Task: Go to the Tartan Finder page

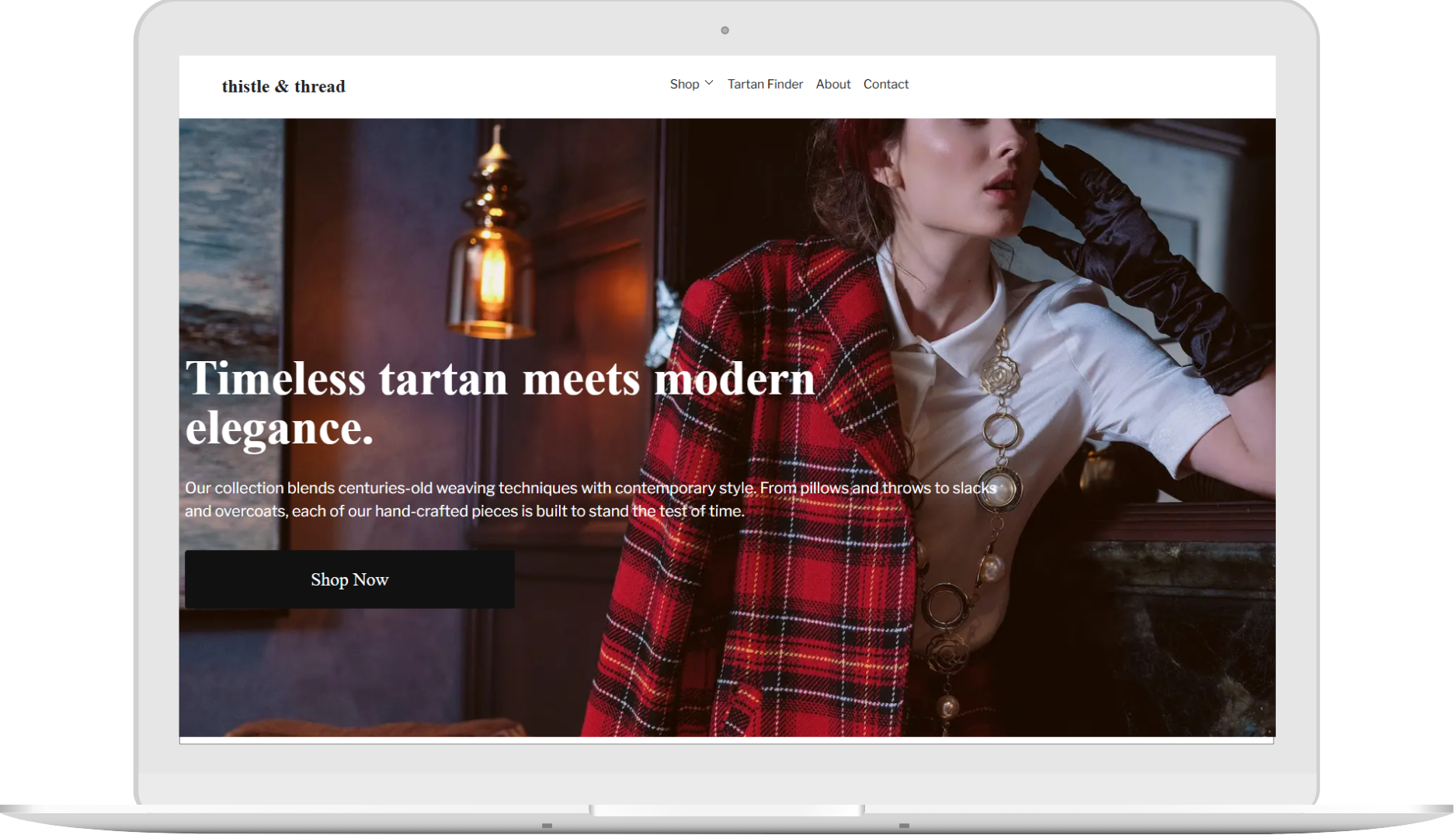Action: pos(765,84)
